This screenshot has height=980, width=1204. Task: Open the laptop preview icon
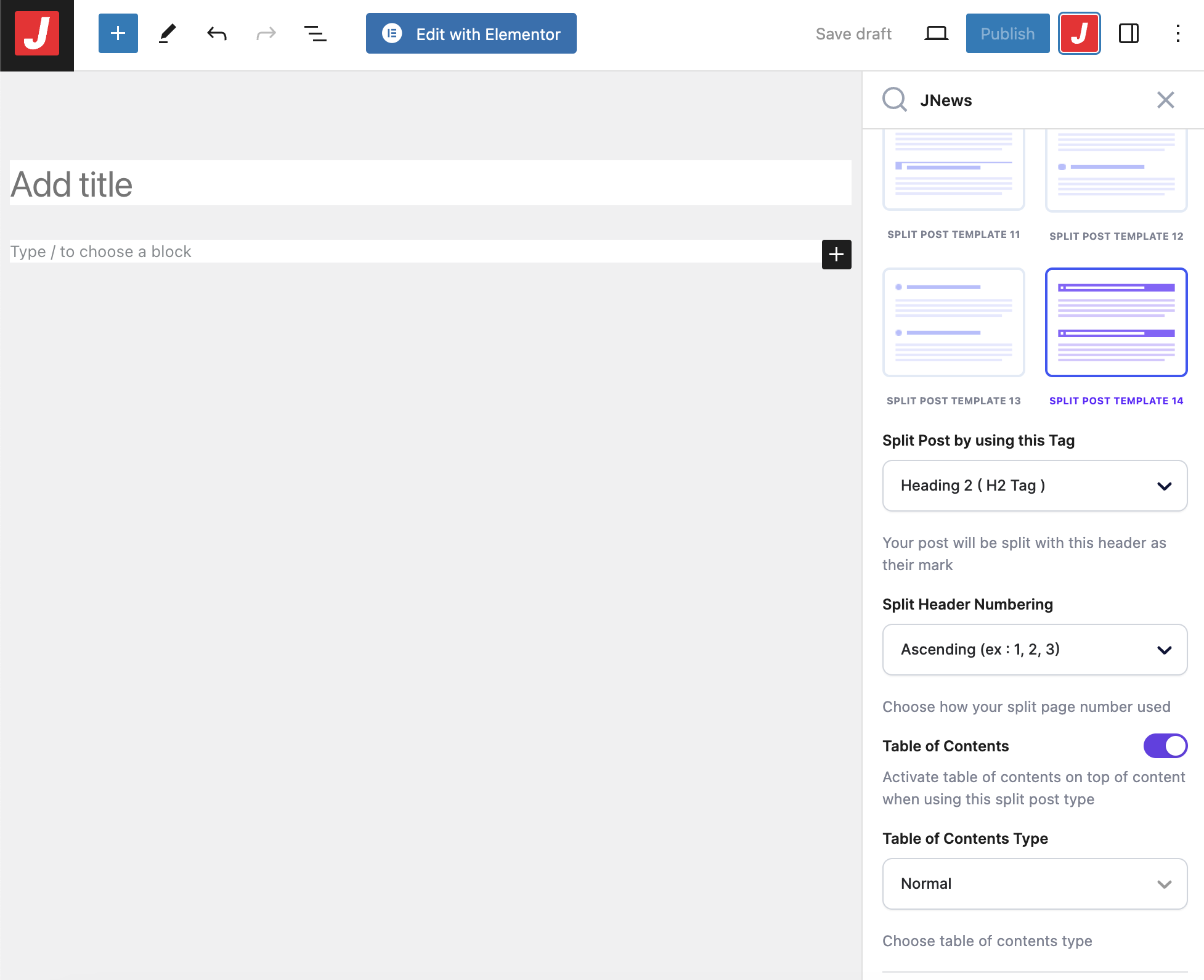936,33
